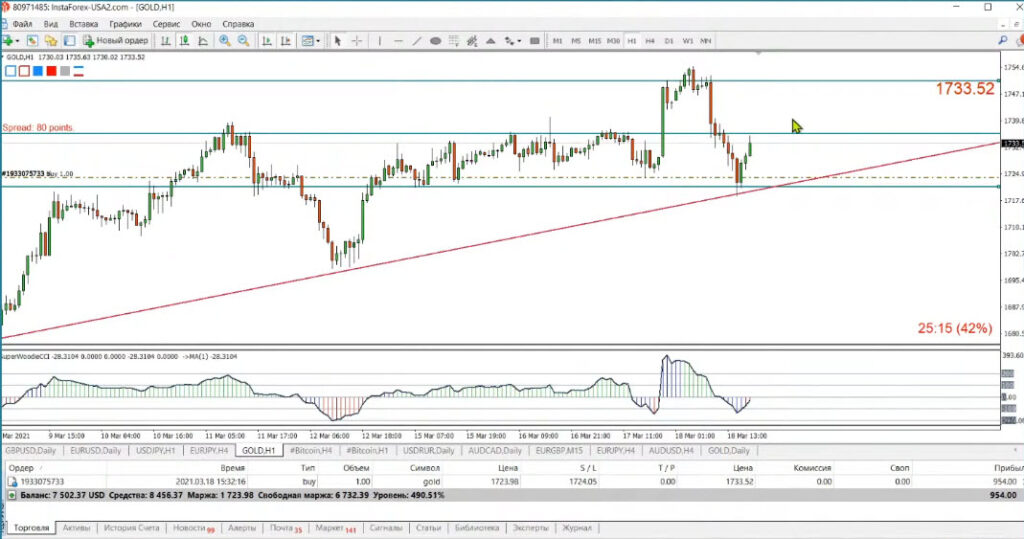Select the equidistant channel tool

[x=472, y=41]
